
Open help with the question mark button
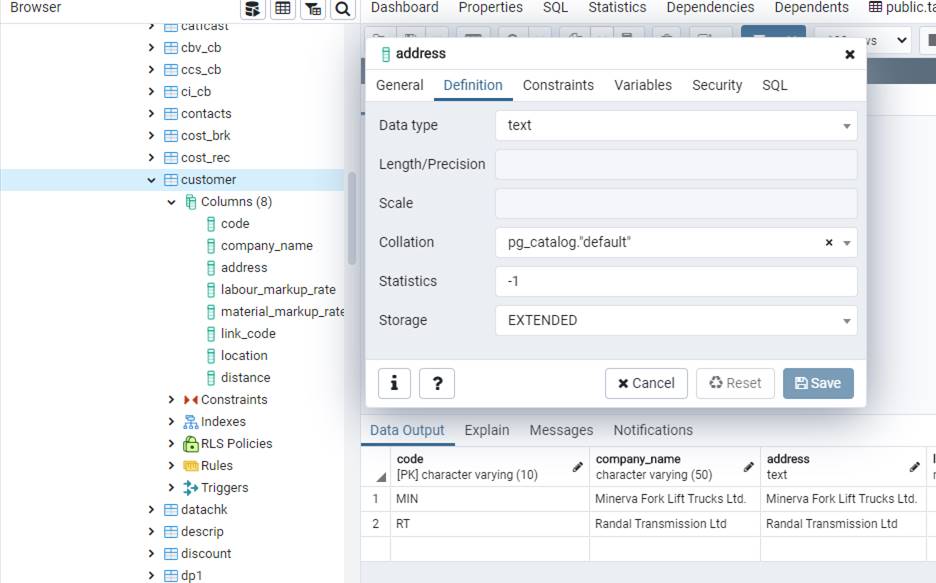click(x=437, y=383)
